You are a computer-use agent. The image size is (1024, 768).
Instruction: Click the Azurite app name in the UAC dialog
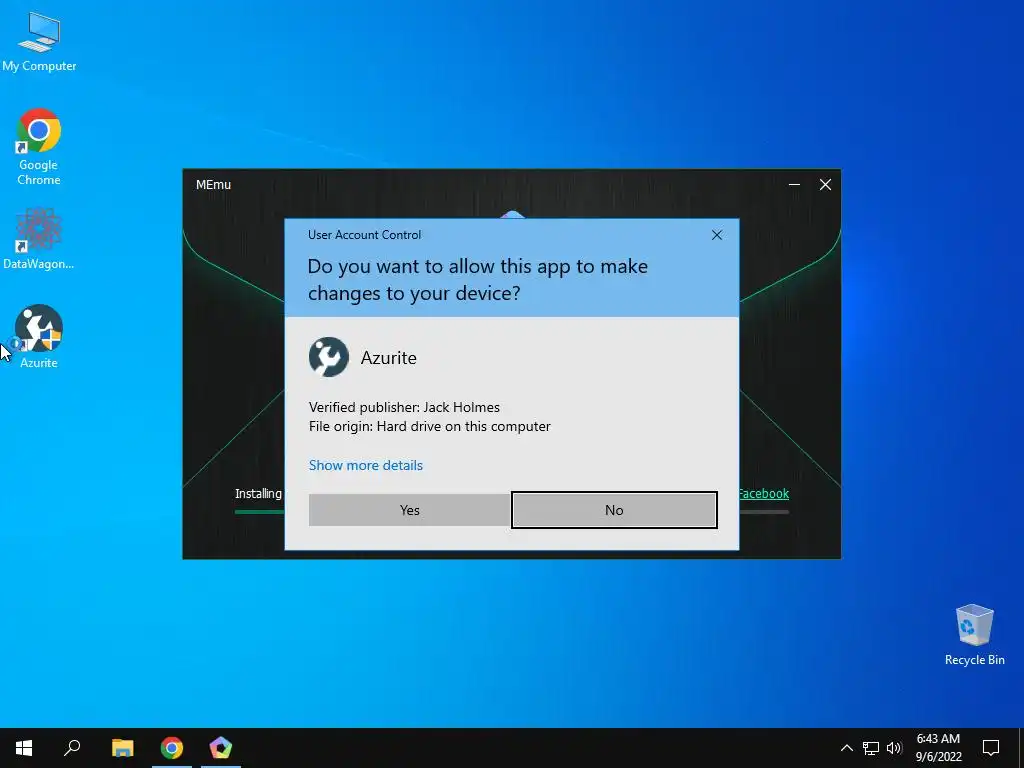coord(389,358)
